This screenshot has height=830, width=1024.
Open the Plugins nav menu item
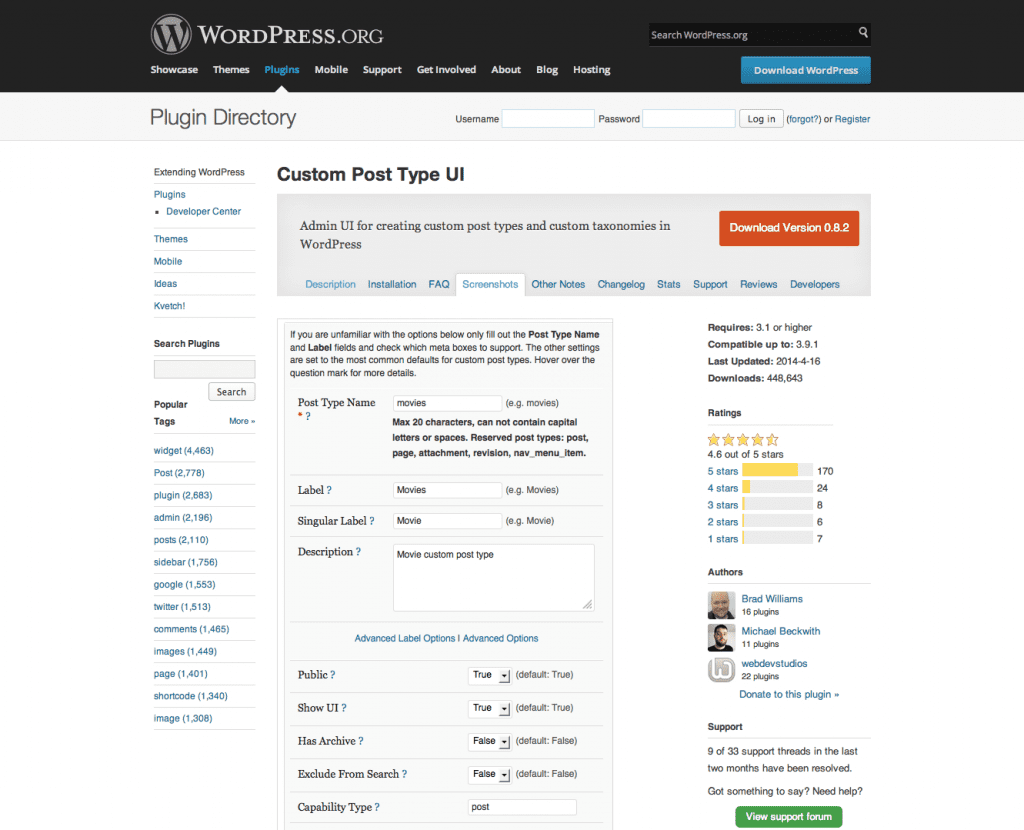pyautogui.click(x=281, y=70)
